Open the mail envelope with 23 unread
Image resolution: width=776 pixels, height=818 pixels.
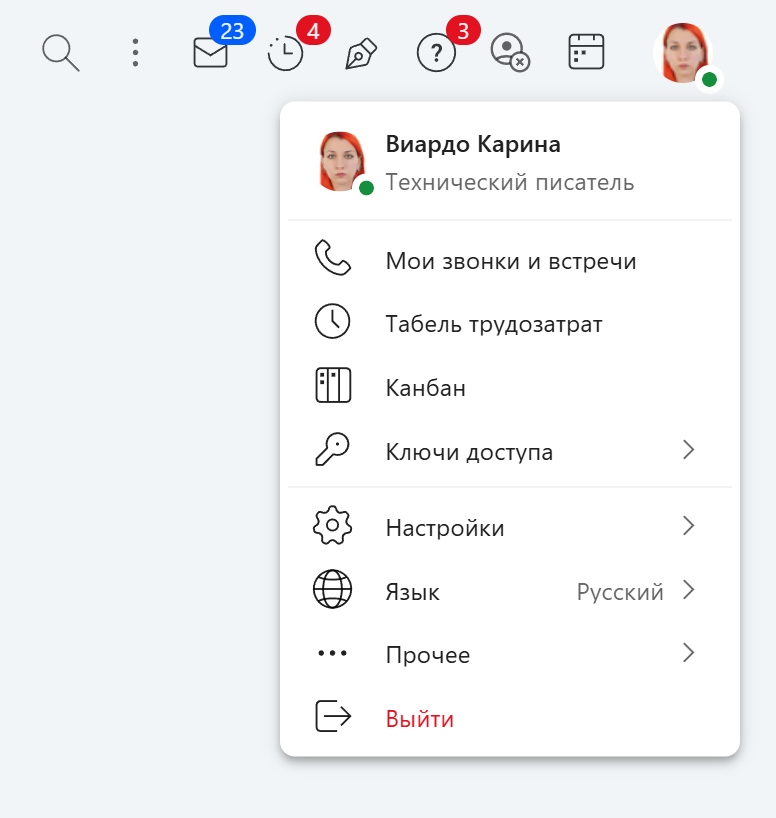pos(210,53)
